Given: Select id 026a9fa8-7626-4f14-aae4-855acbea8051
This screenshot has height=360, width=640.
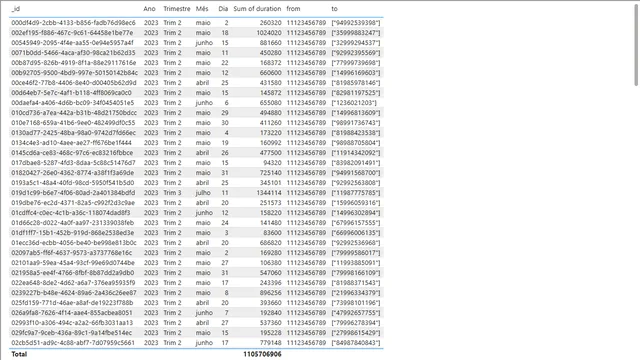Looking at the screenshot, I should tap(72, 313).
